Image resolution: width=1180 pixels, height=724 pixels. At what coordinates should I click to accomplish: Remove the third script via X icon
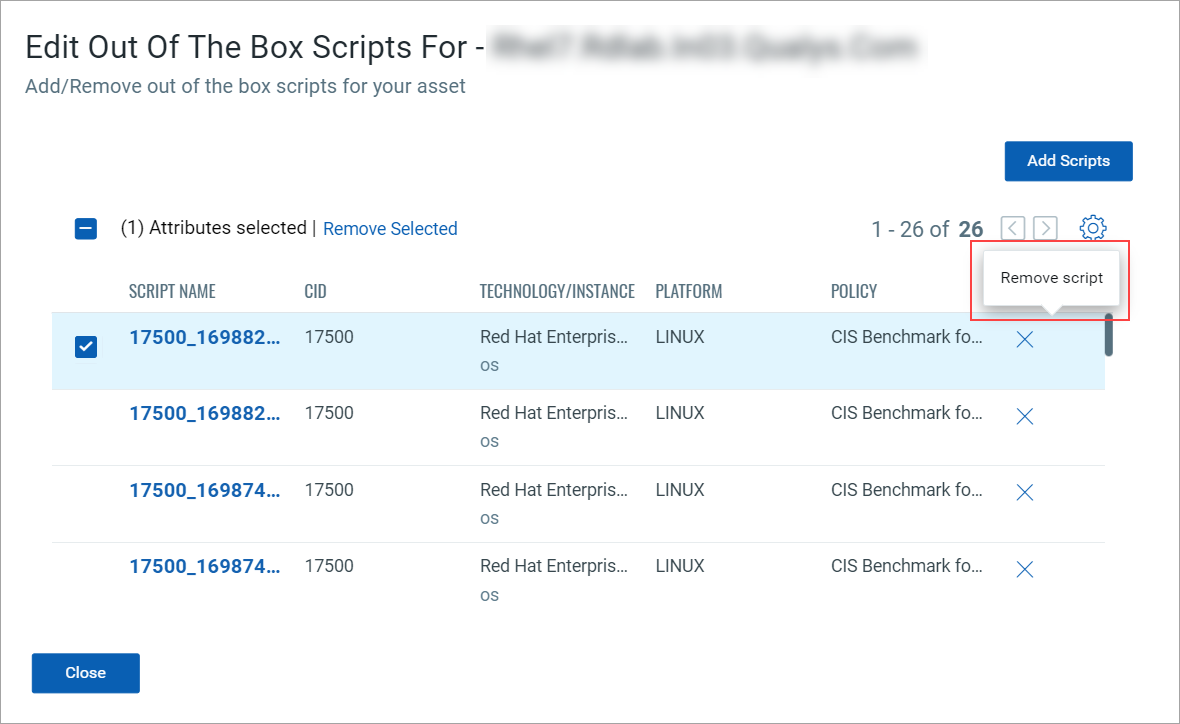pos(1024,492)
